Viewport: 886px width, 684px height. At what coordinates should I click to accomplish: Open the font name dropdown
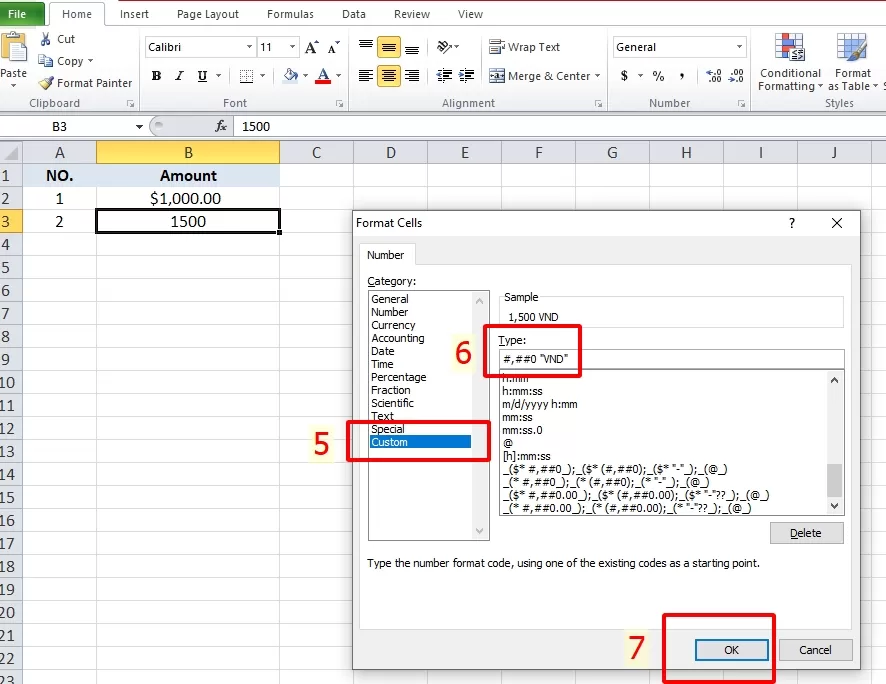coord(249,47)
